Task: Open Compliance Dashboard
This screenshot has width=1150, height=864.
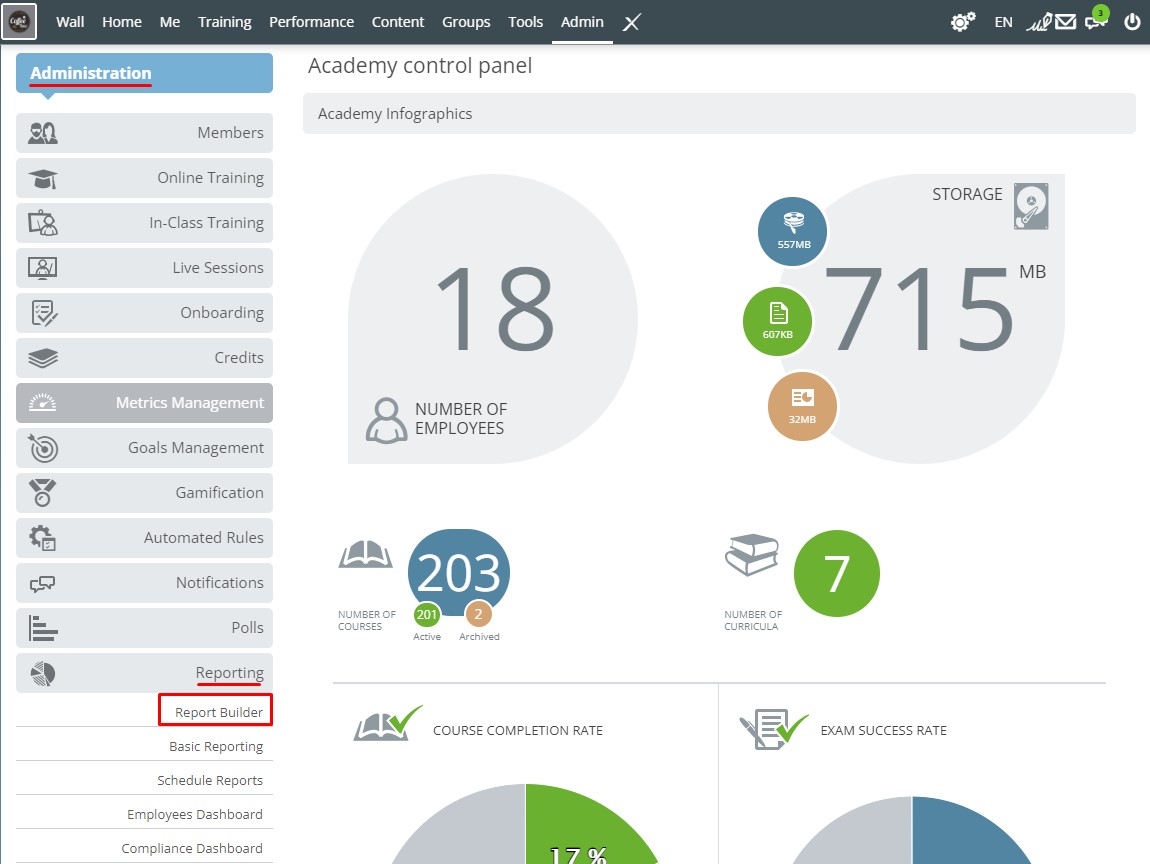Action: pyautogui.click(x=191, y=848)
